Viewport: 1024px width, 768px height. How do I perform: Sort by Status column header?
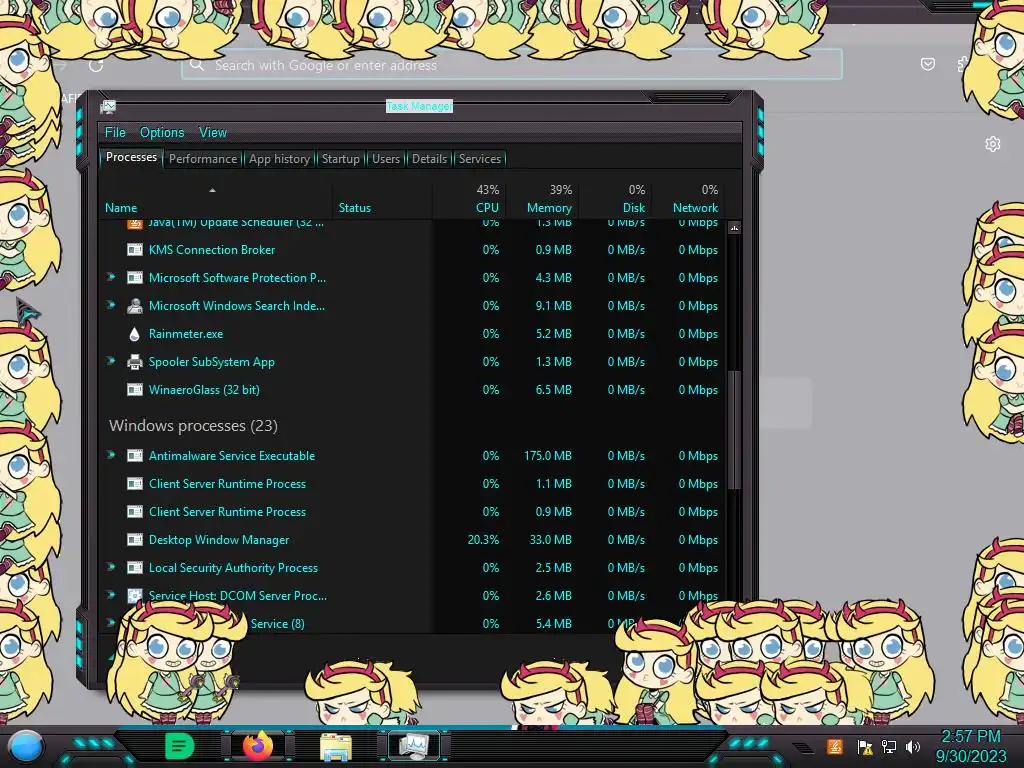[x=382, y=200]
